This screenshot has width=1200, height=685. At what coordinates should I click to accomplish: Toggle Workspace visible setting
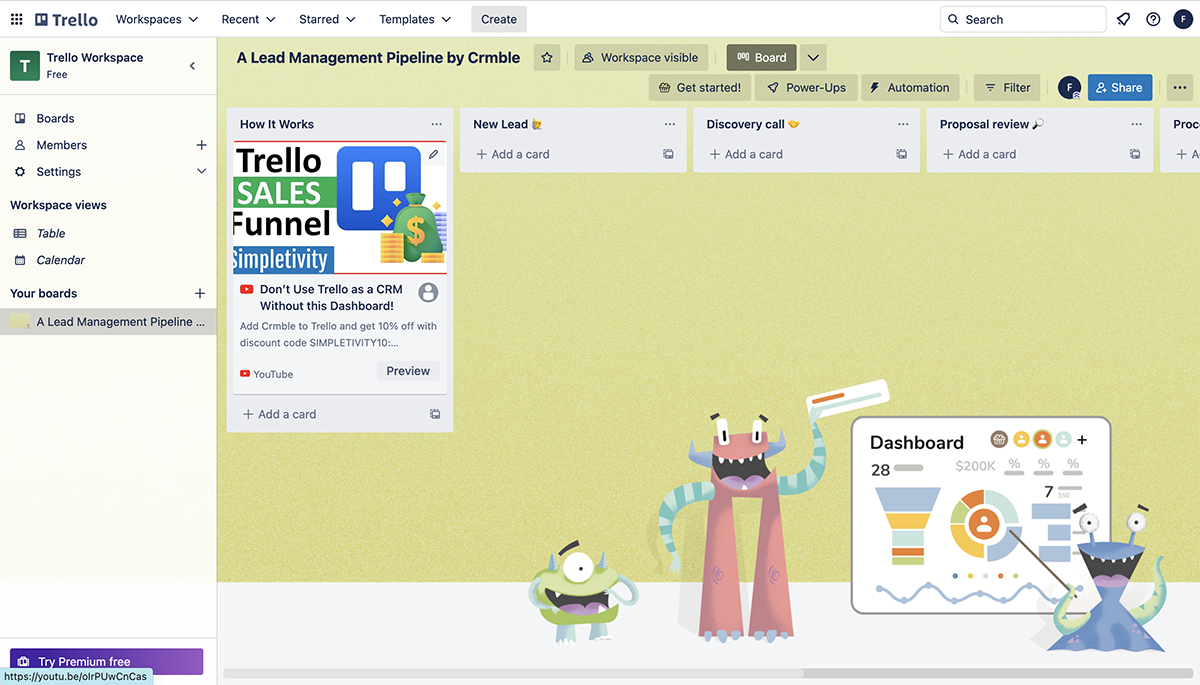click(x=641, y=57)
